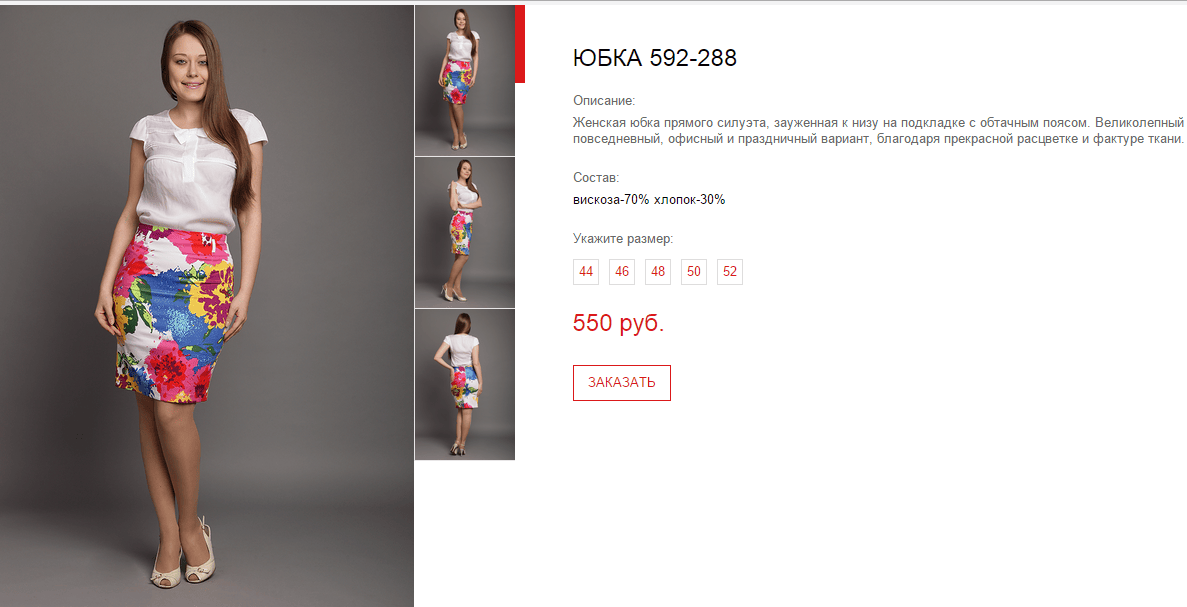The width and height of the screenshot is (1187, 607).
Task: Click the ЮБКА 592-288 product title
Action: point(655,58)
